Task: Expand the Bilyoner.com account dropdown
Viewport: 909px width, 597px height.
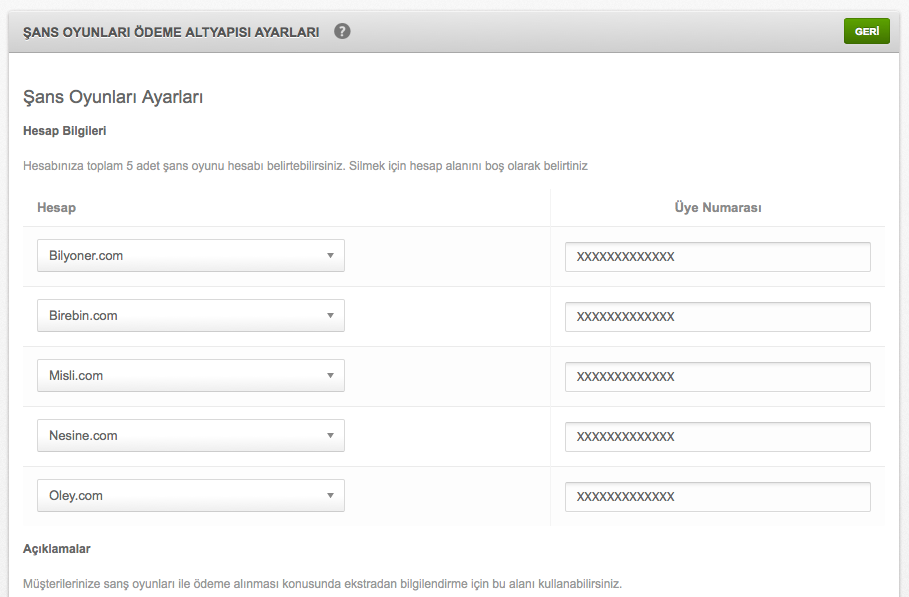Action: (191, 256)
